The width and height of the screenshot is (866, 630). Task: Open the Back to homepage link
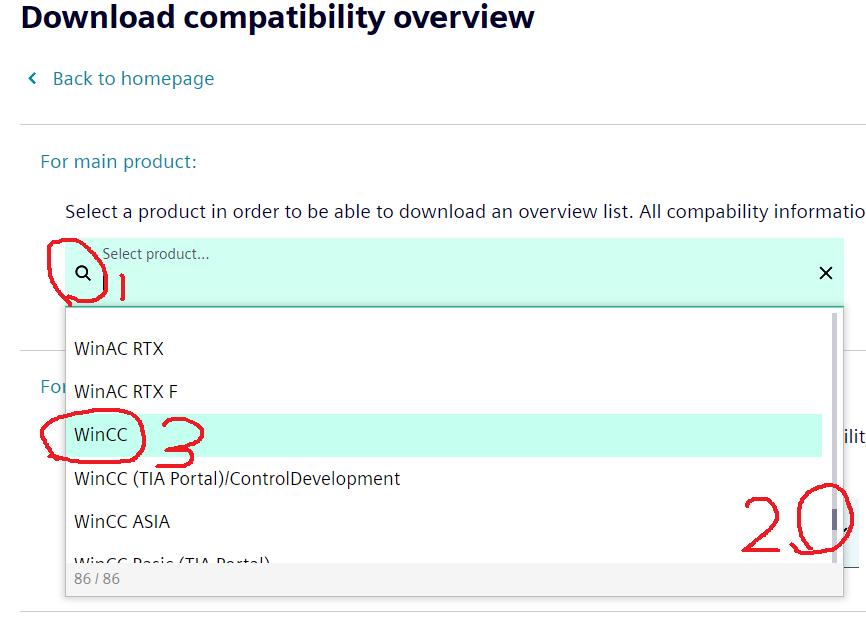point(133,79)
